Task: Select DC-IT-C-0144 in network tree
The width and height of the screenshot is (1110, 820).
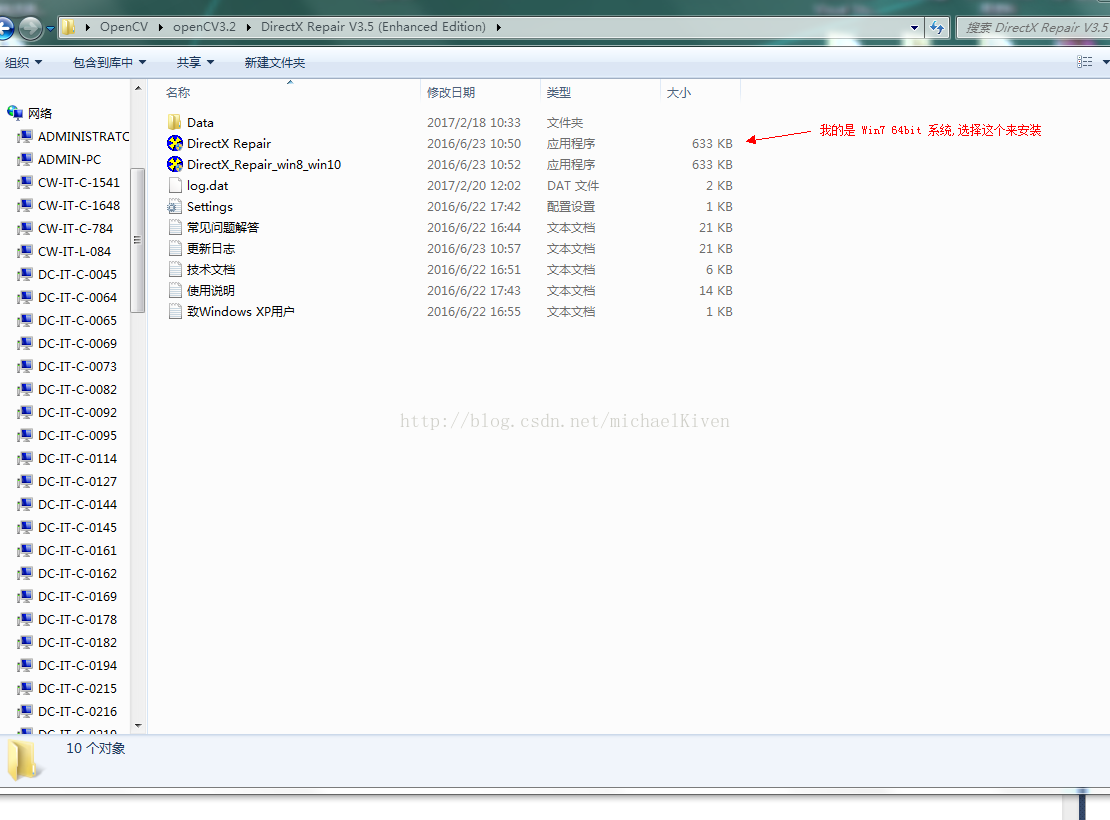Action: (x=77, y=504)
